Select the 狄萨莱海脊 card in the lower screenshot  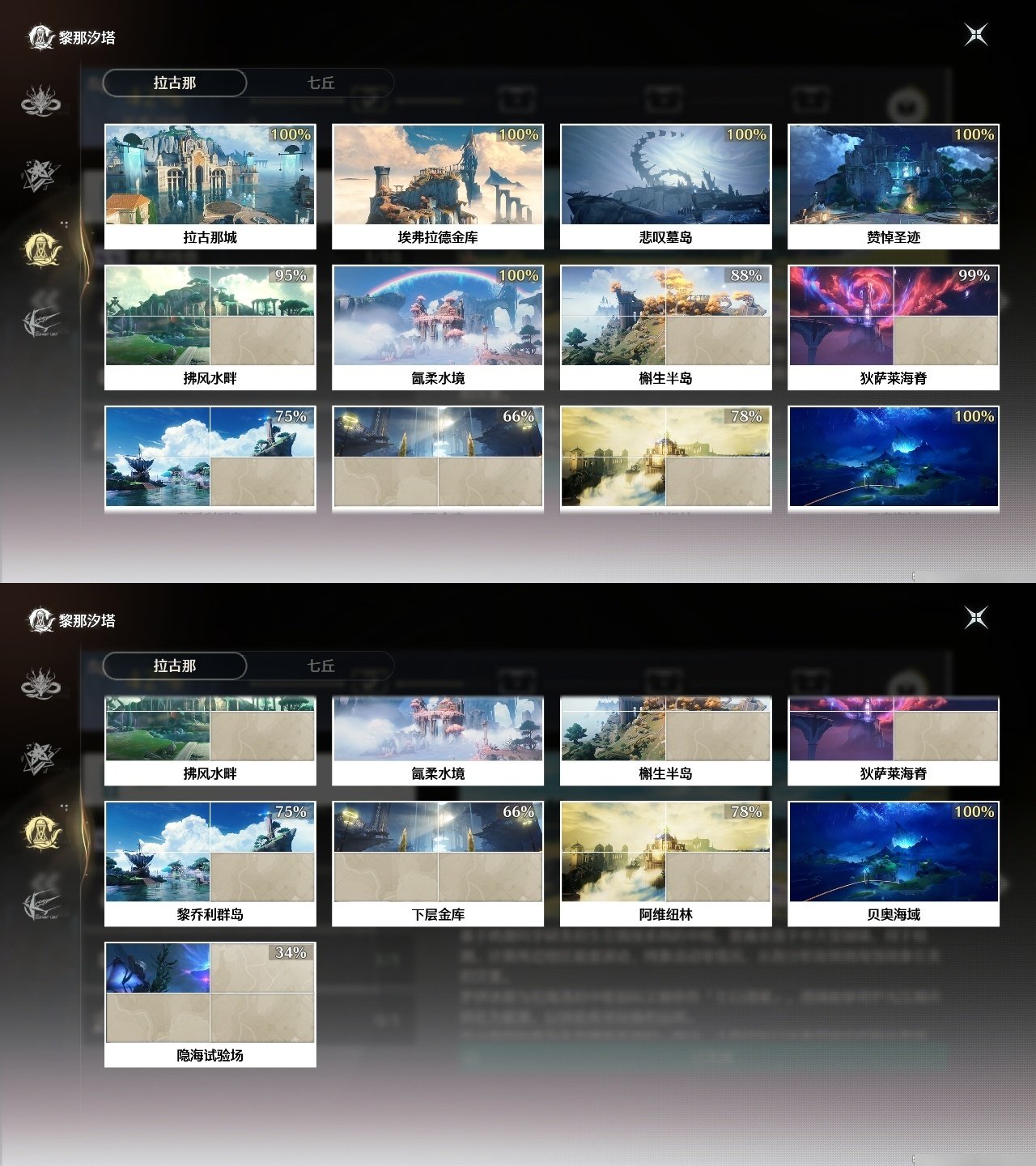pos(894,741)
